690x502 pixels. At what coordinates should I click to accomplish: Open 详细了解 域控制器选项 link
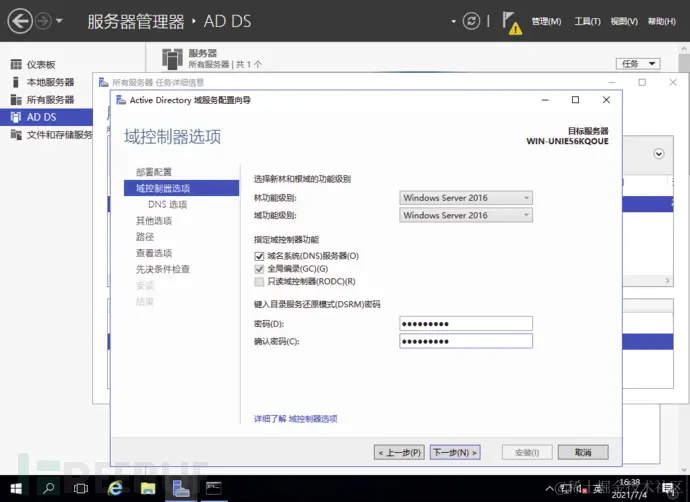(x=295, y=419)
